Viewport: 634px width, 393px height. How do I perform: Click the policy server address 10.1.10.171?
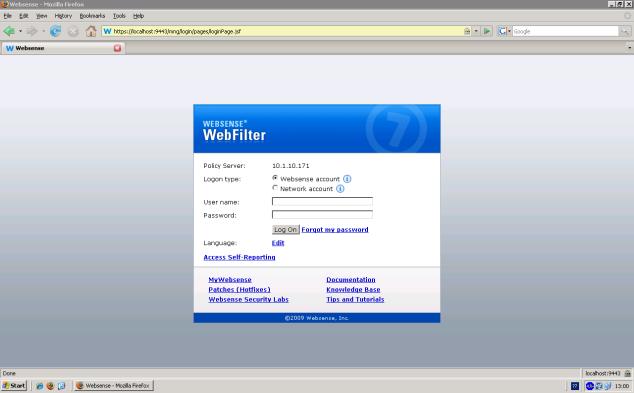click(x=291, y=166)
